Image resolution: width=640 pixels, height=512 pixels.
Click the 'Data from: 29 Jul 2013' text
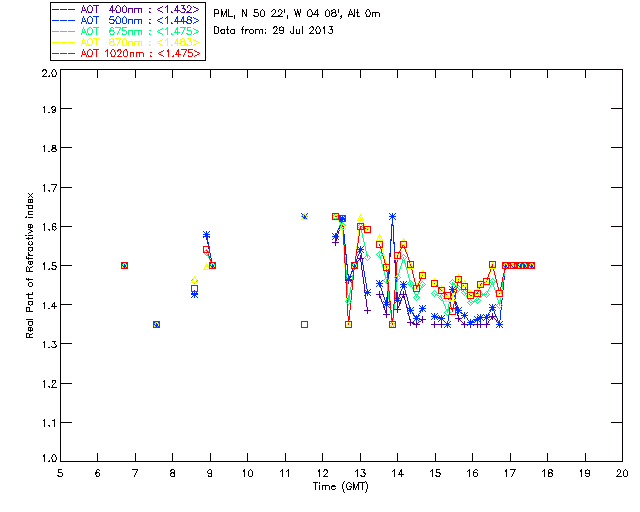click(273, 30)
